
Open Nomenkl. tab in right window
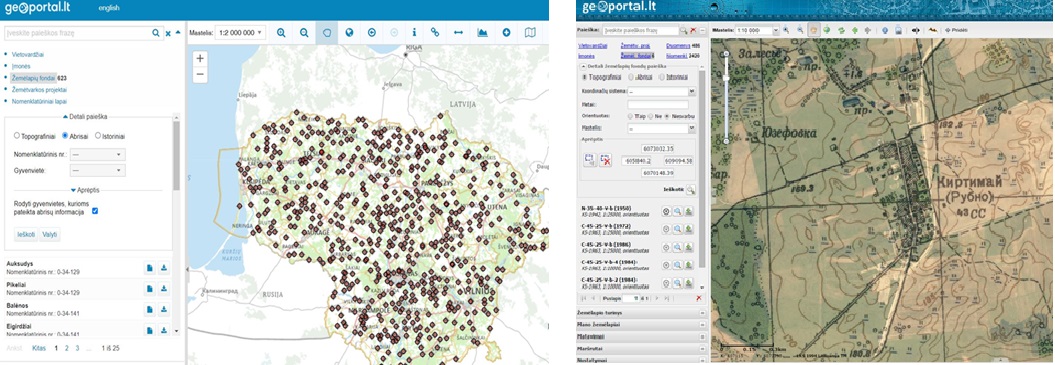coord(678,55)
